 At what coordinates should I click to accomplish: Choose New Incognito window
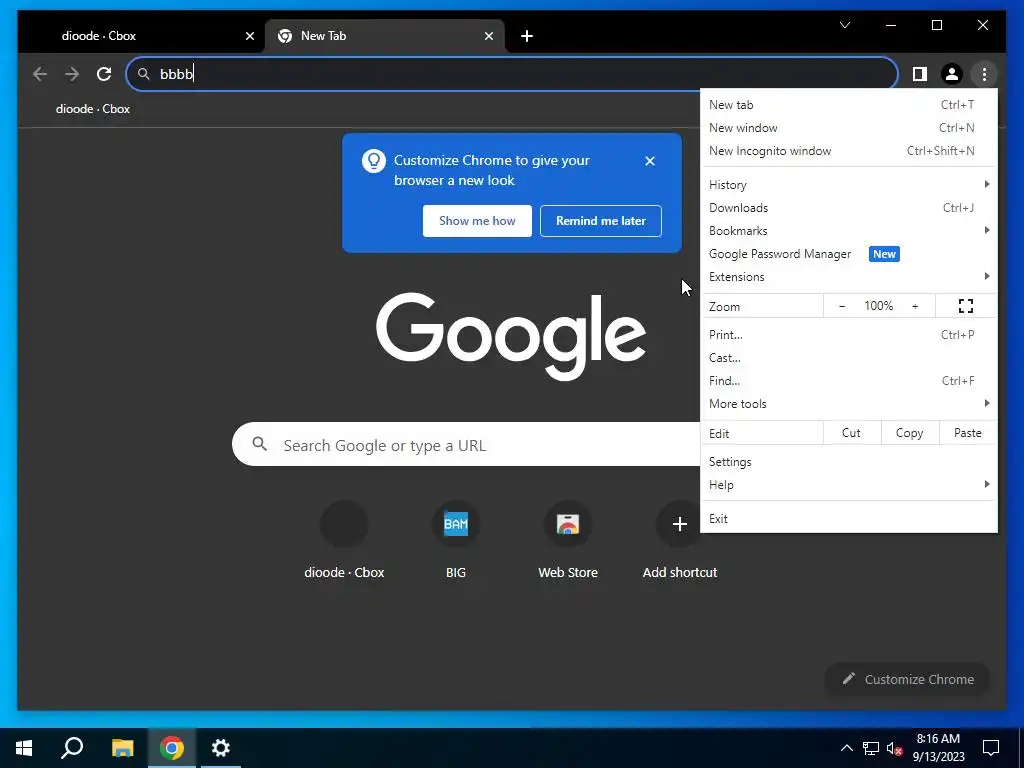pos(848,151)
